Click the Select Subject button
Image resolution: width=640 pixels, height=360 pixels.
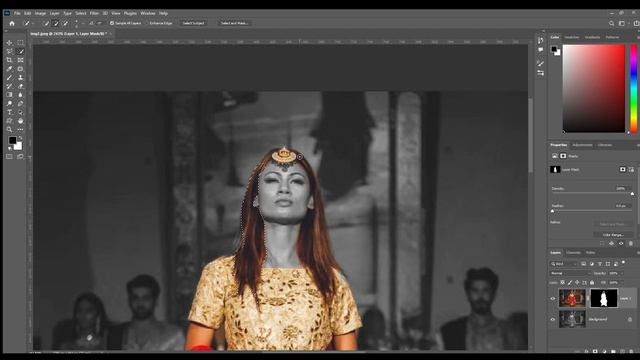click(193, 23)
